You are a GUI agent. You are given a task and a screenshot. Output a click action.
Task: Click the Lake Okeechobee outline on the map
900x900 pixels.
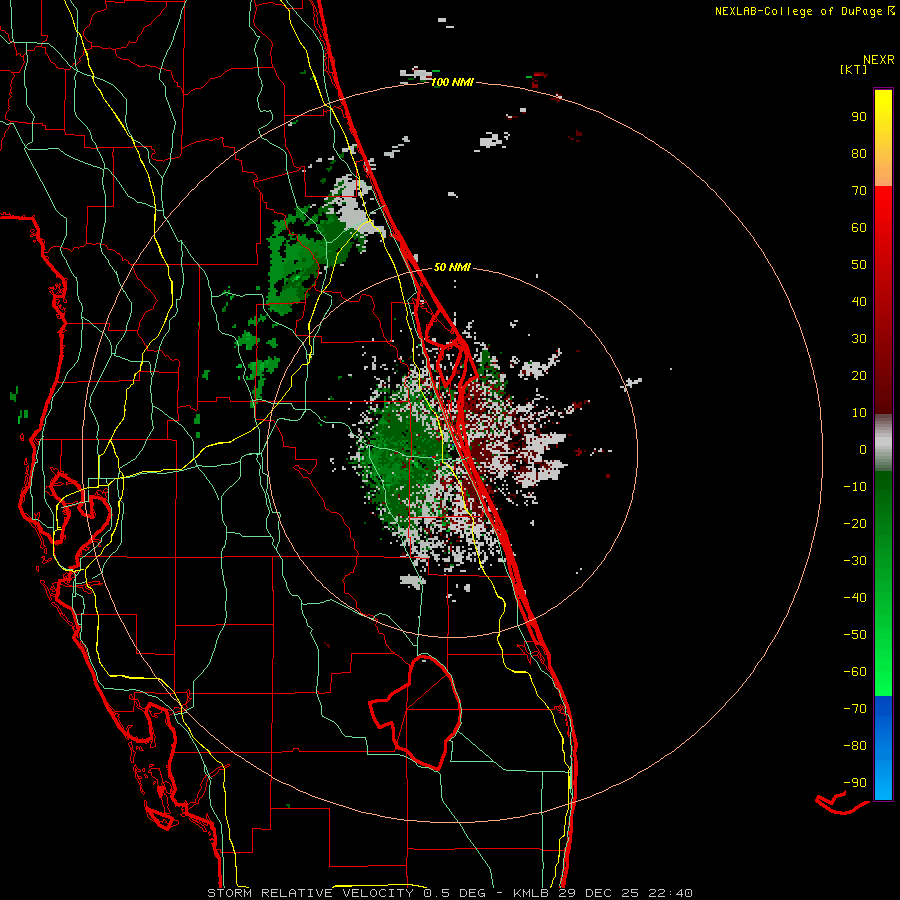point(414,712)
